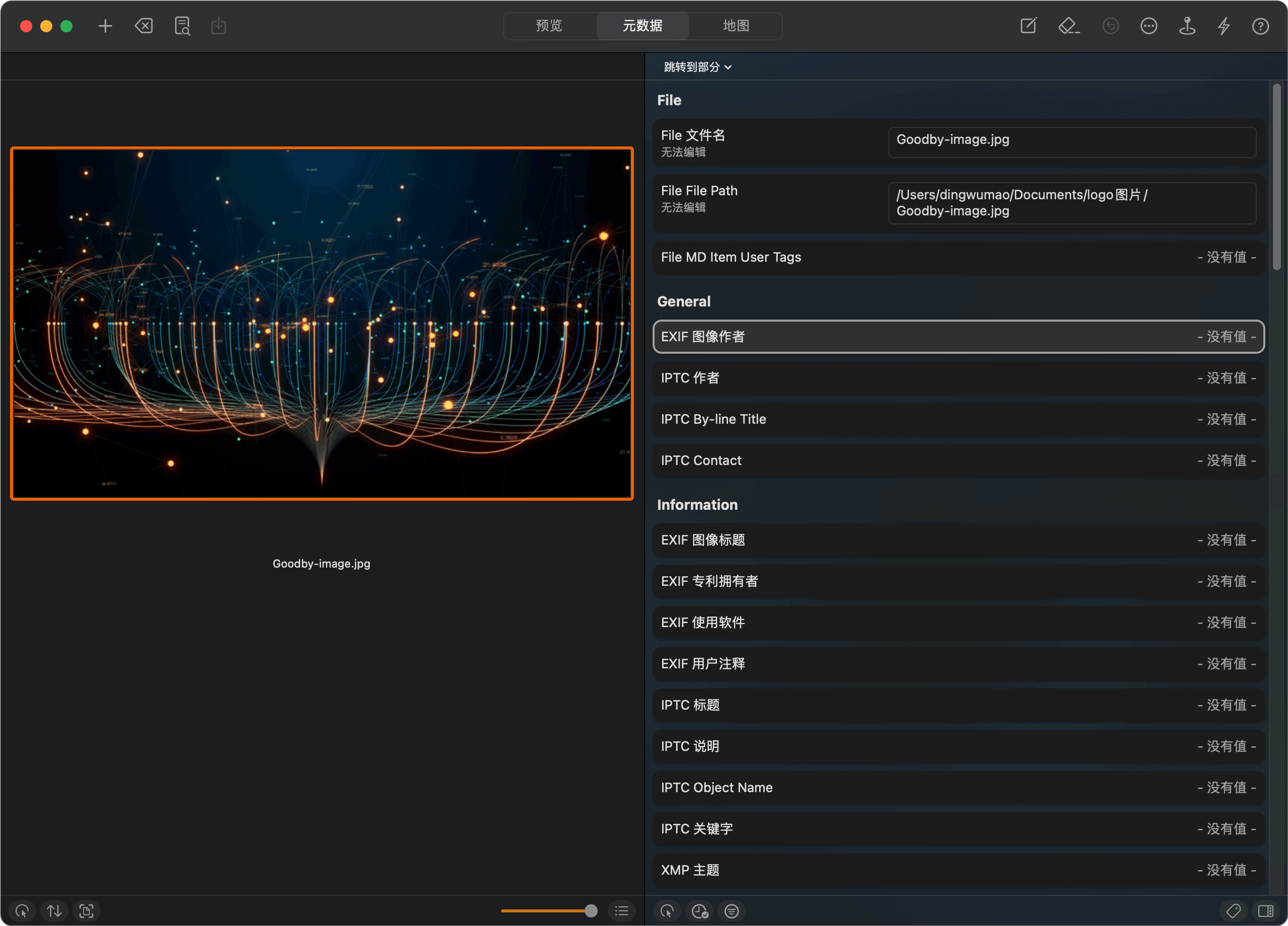The height and width of the screenshot is (926, 1288).
Task: Click the tag icon at bottom right
Action: click(x=1233, y=911)
